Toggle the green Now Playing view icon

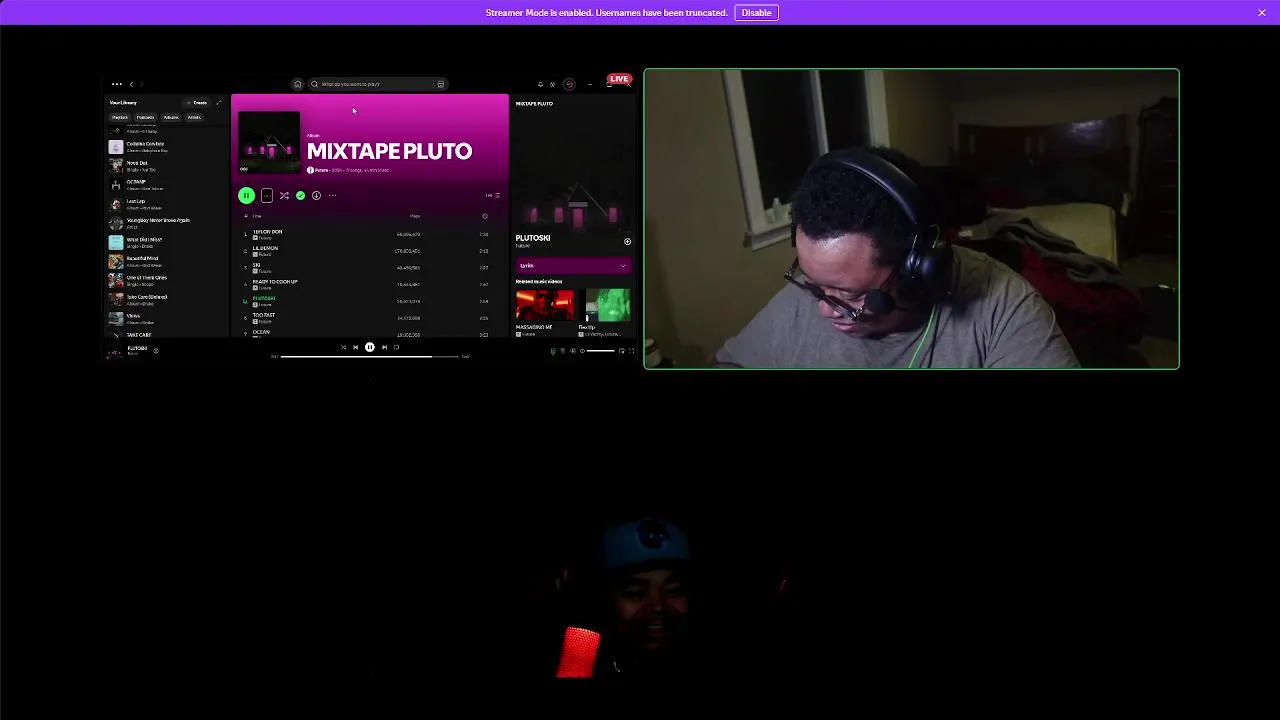[553, 351]
